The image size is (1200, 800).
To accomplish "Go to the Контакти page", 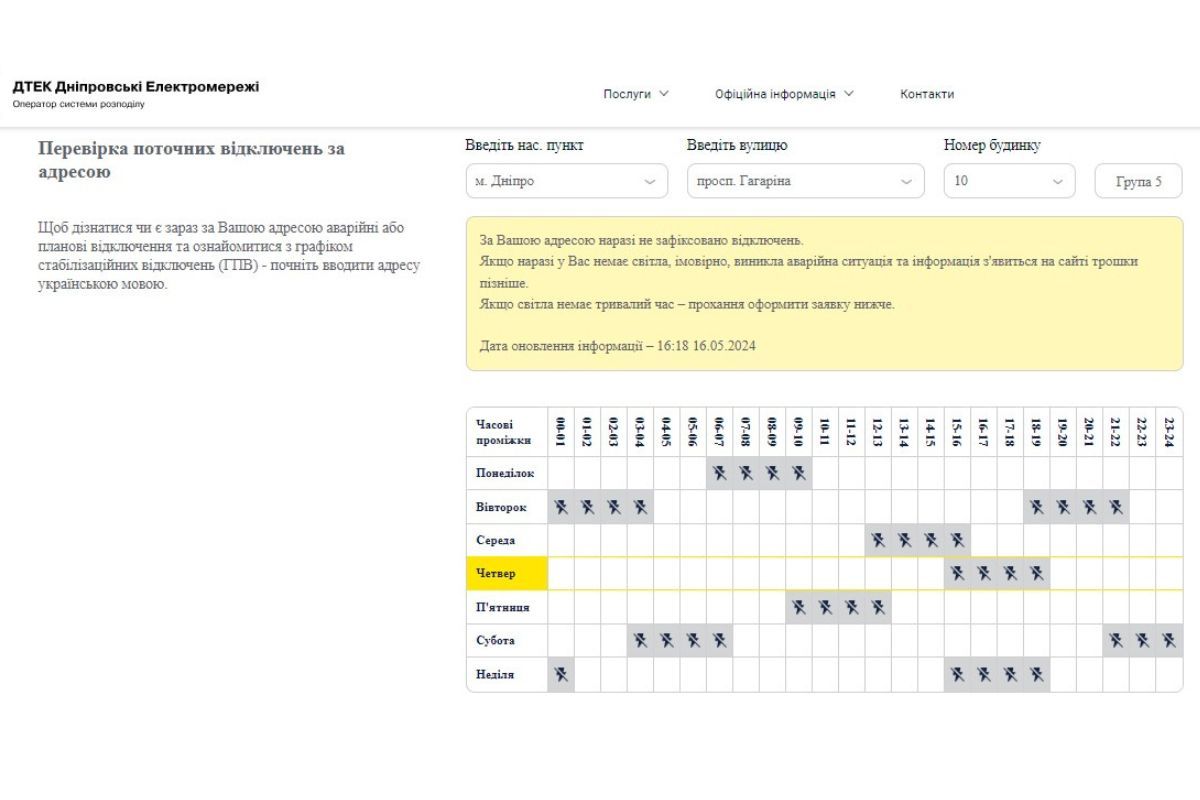I will [x=927, y=94].
